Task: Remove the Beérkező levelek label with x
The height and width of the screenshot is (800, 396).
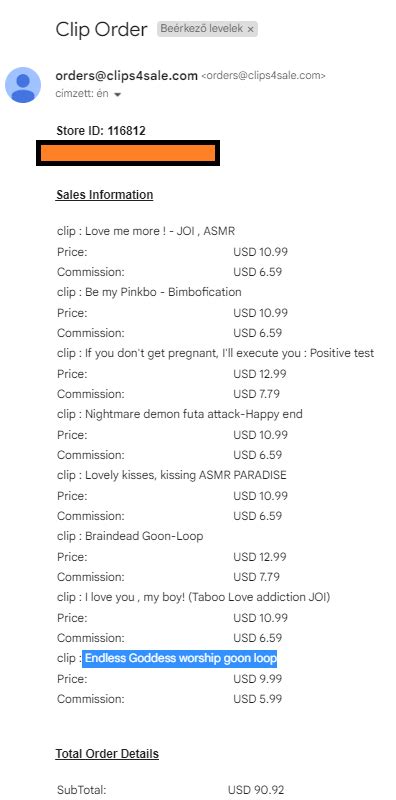Action: 250,30
